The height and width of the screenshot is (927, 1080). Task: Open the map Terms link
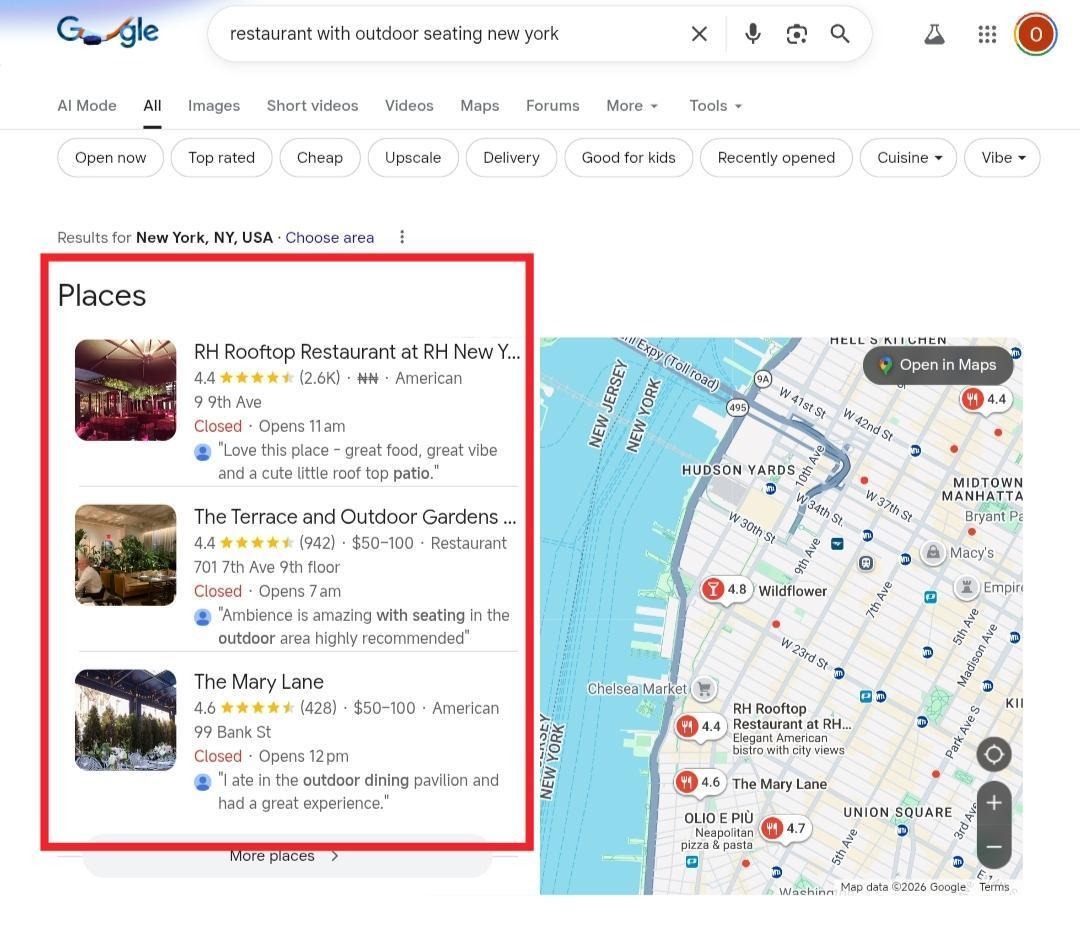994,887
